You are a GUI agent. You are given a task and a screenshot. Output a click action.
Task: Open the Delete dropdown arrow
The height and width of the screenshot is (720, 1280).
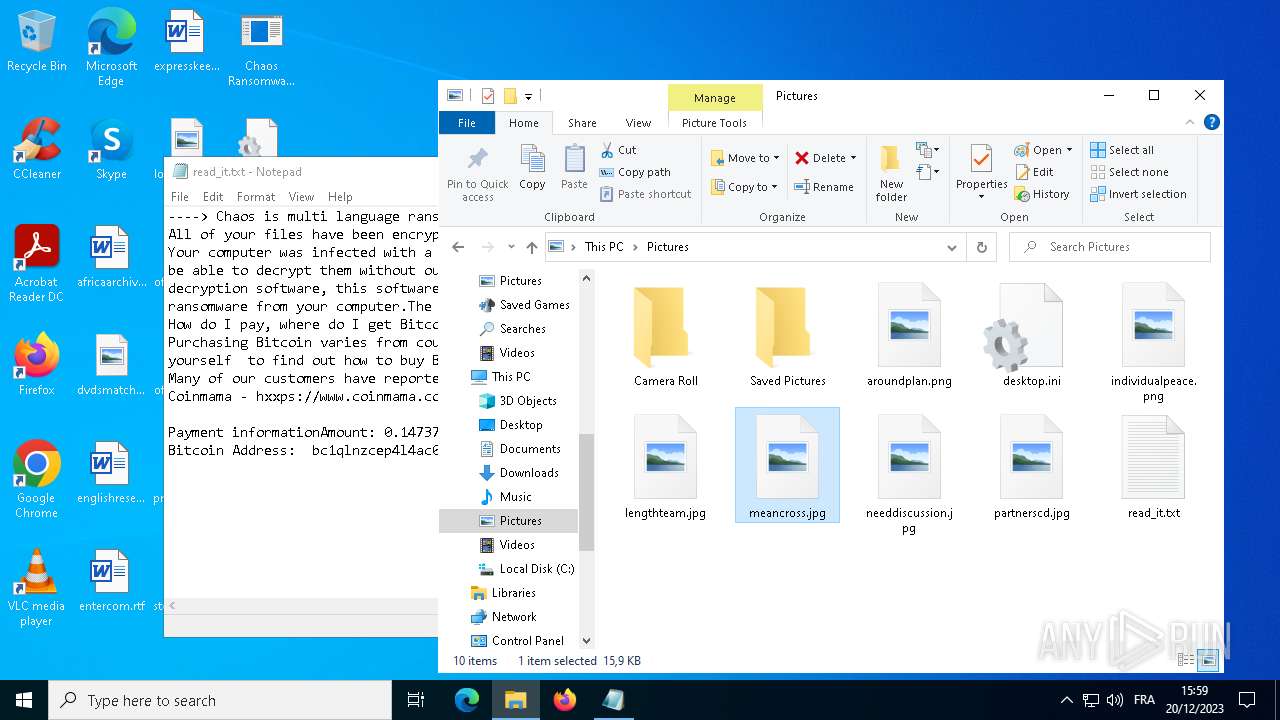(853, 158)
